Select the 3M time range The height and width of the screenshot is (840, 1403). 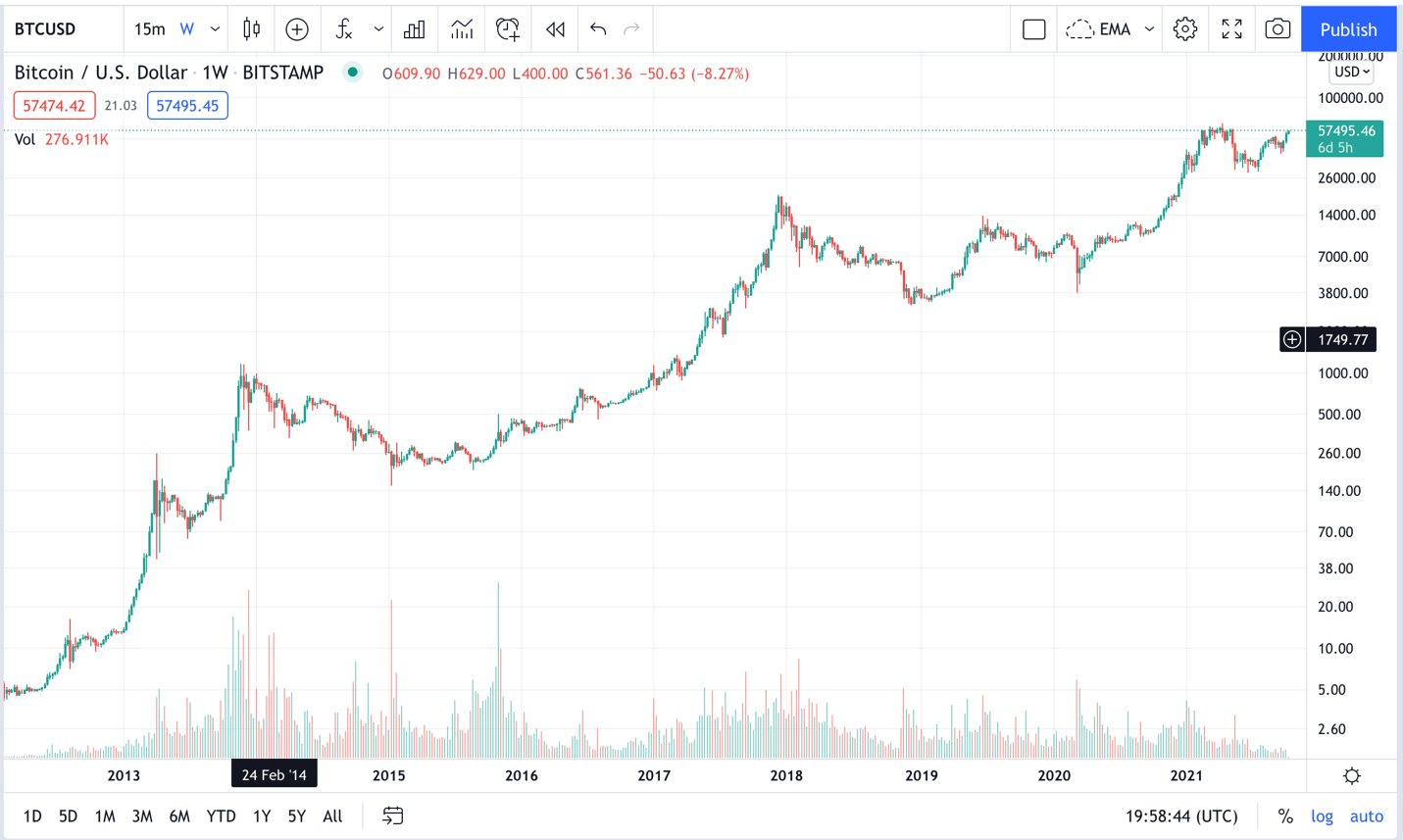142,815
